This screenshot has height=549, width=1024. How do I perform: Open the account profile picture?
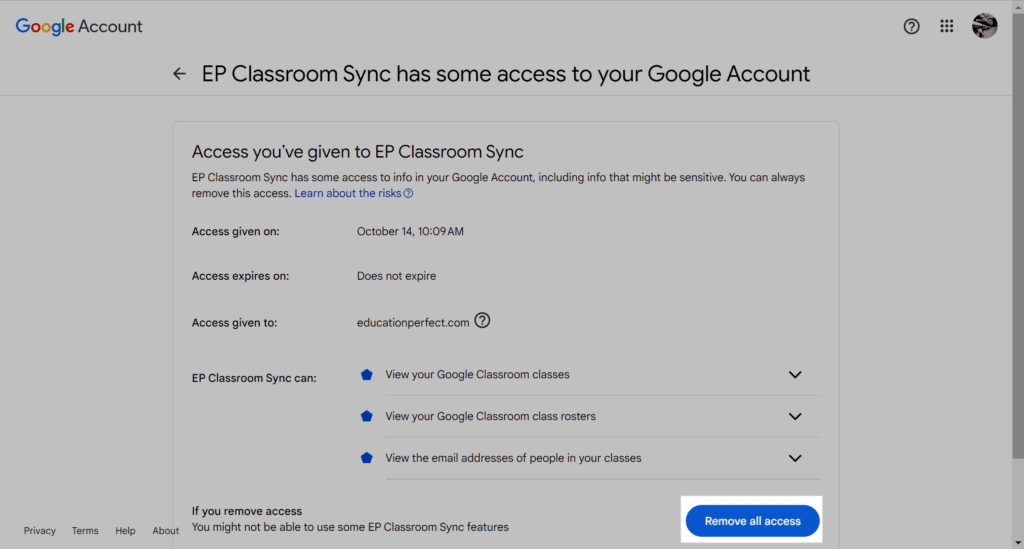(984, 26)
